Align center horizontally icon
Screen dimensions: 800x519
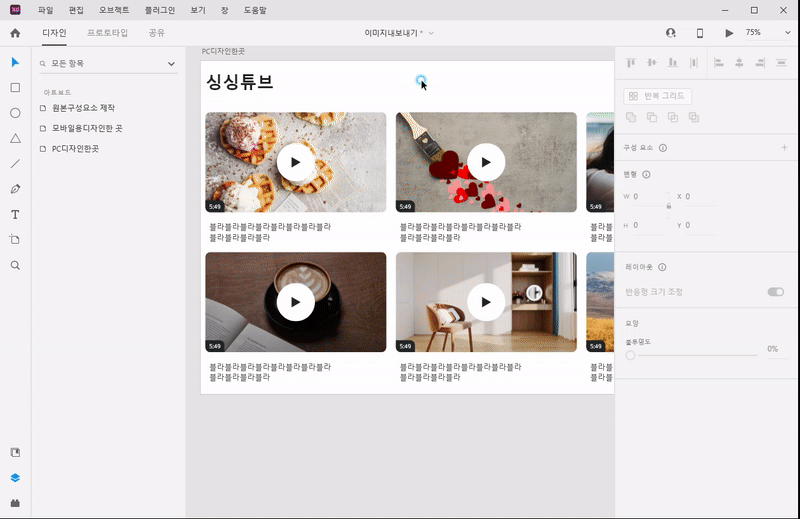click(739, 63)
